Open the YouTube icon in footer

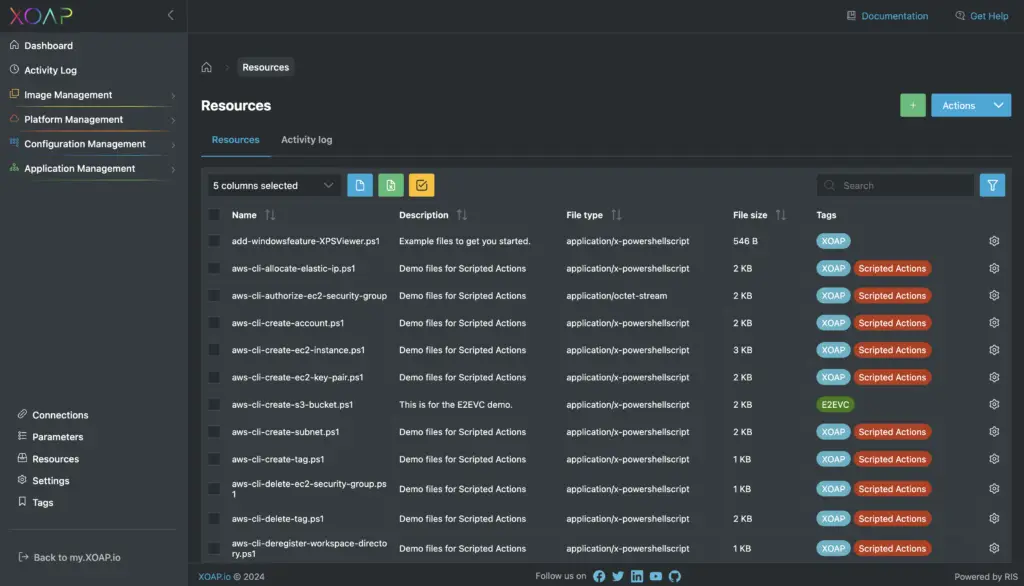coord(656,576)
